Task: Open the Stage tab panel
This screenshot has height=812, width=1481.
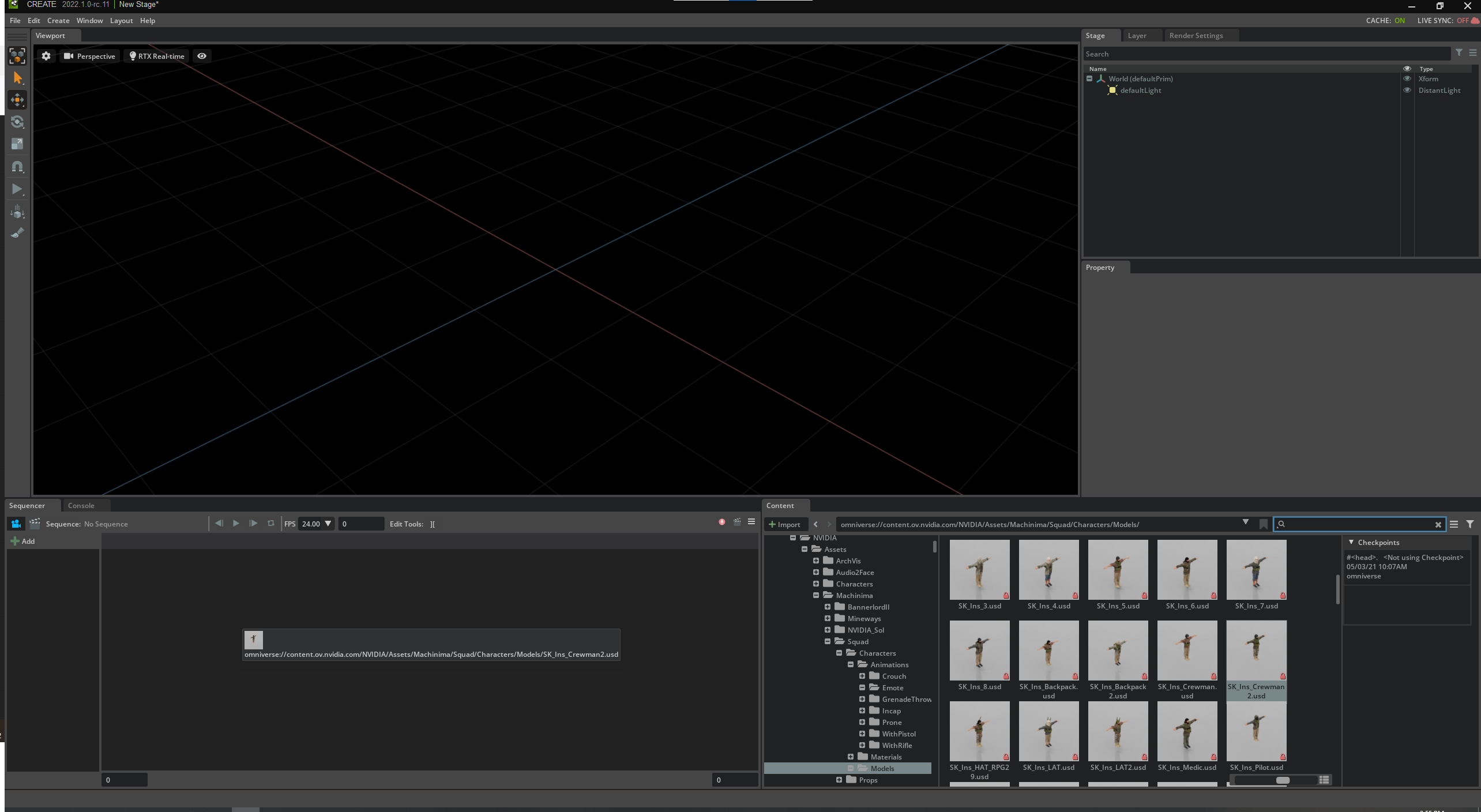Action: (1096, 35)
